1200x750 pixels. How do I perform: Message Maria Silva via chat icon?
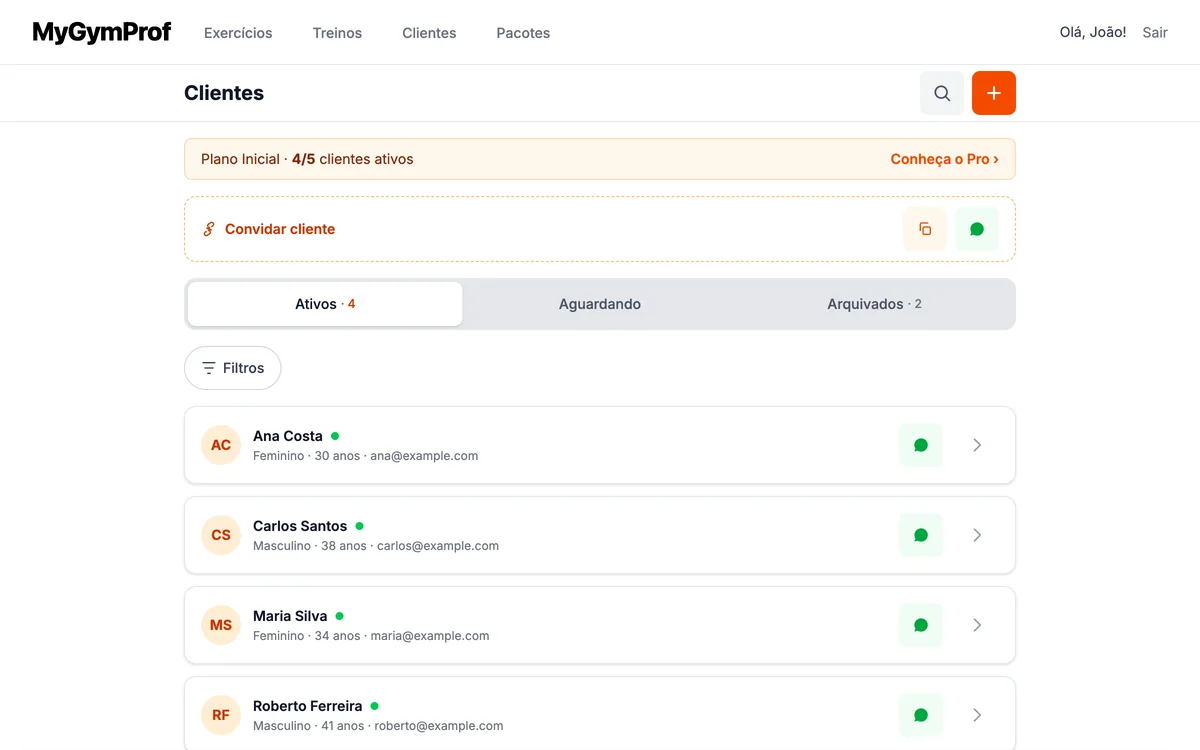click(x=921, y=625)
